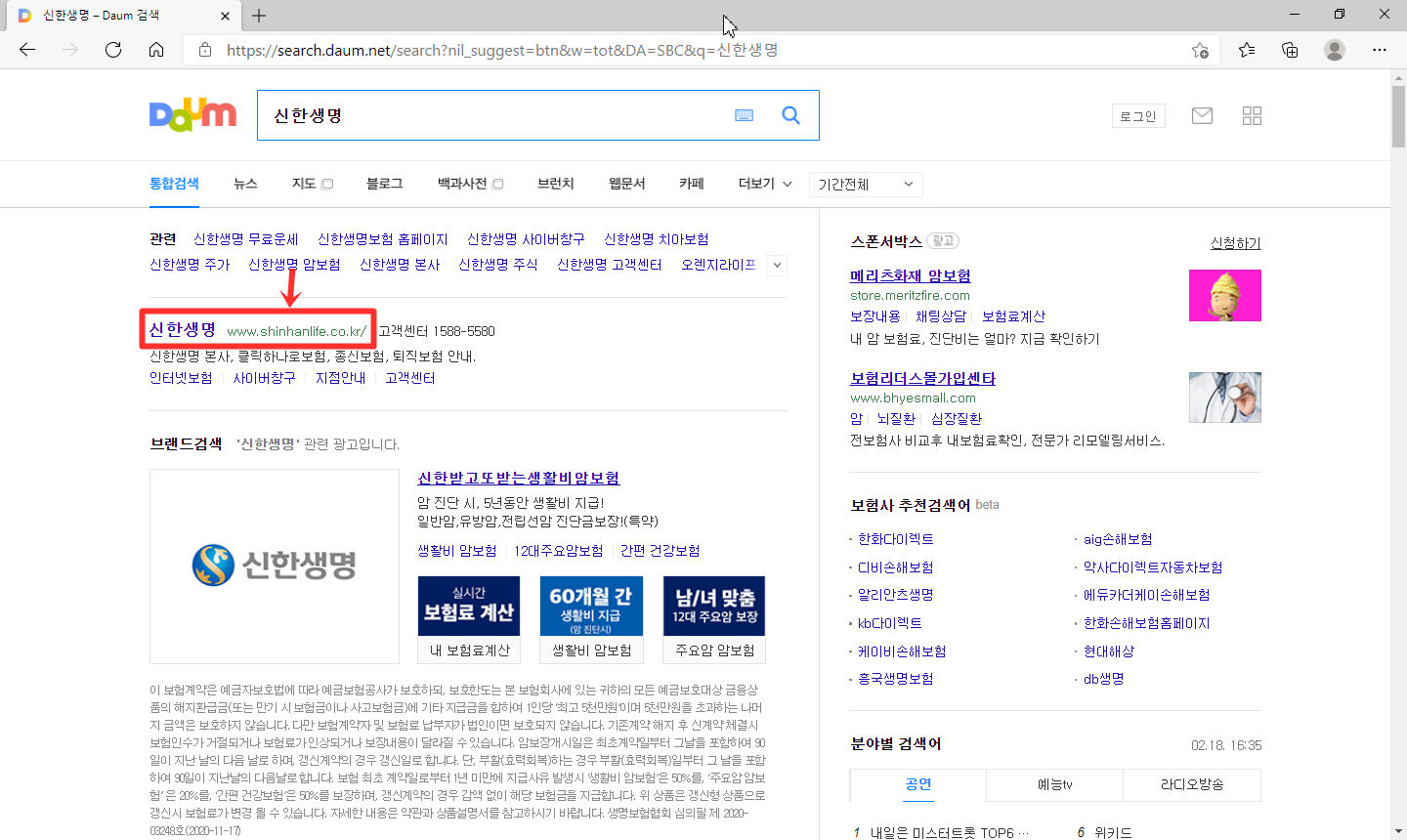1407x840 pixels.
Task: Click Meritz ad mascot thumbnail
Action: click(x=1225, y=295)
